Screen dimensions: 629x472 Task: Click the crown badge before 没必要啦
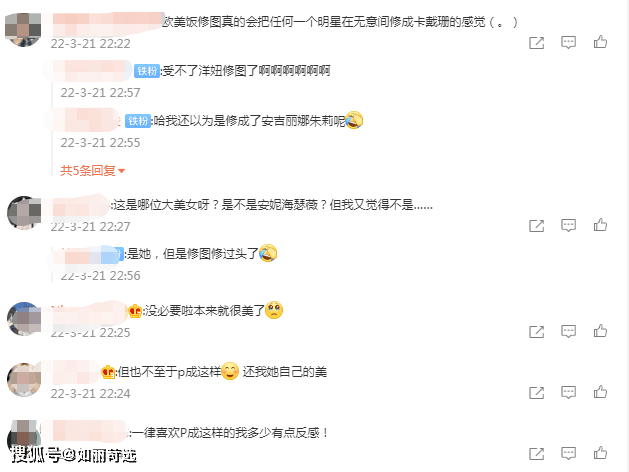coord(135,311)
